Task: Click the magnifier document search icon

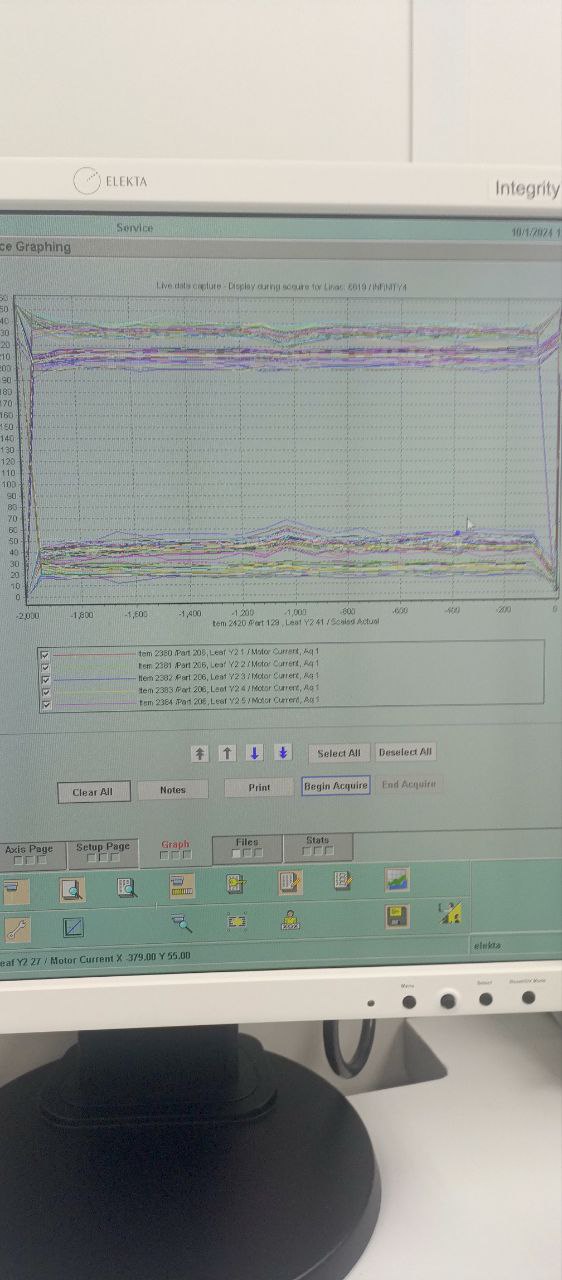Action: click(x=72, y=888)
